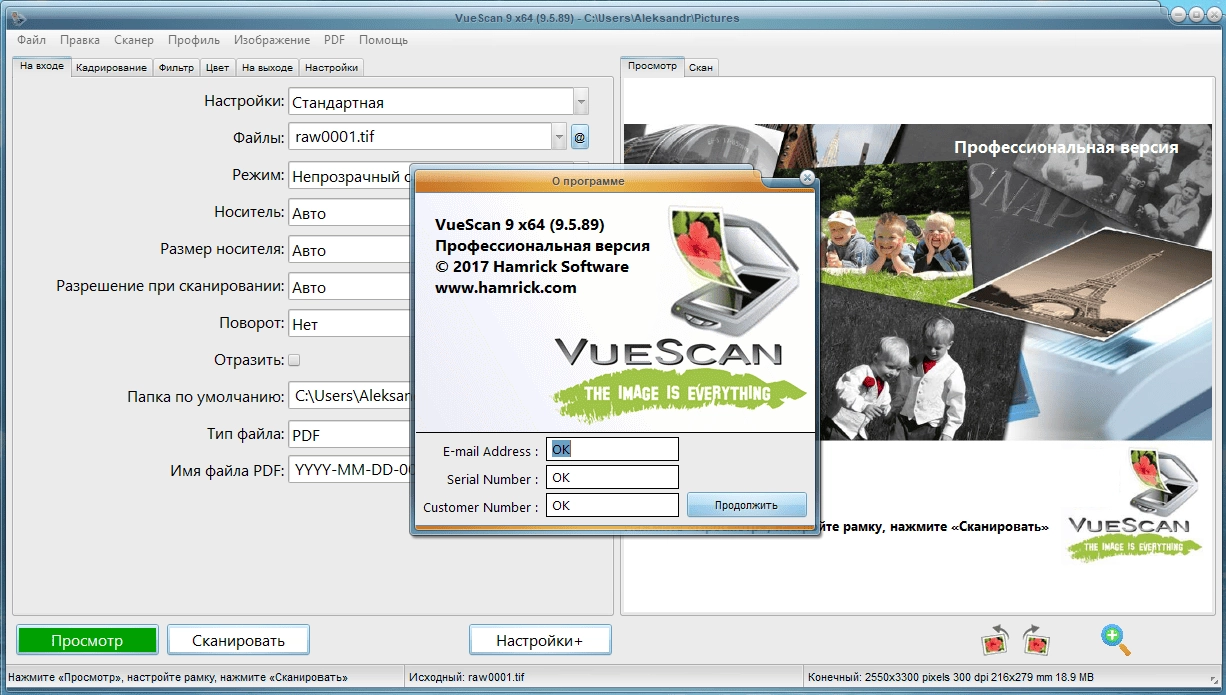
Task: Open the Поворот combo box
Action: click(x=350, y=324)
